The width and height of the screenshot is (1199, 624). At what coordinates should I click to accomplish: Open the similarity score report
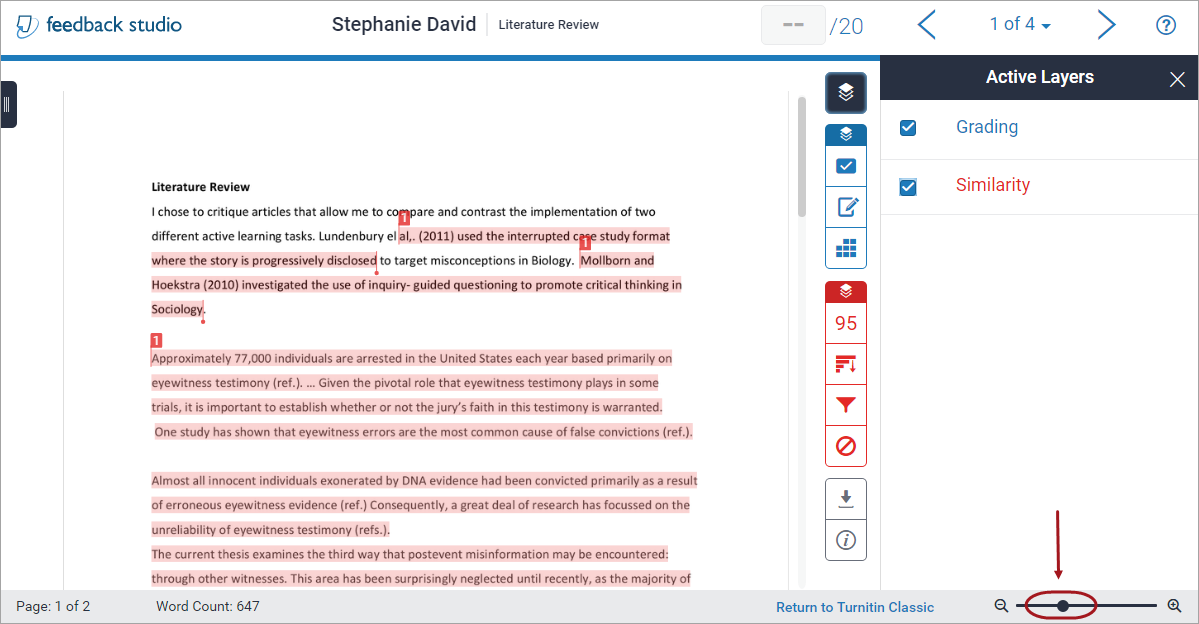(x=846, y=322)
